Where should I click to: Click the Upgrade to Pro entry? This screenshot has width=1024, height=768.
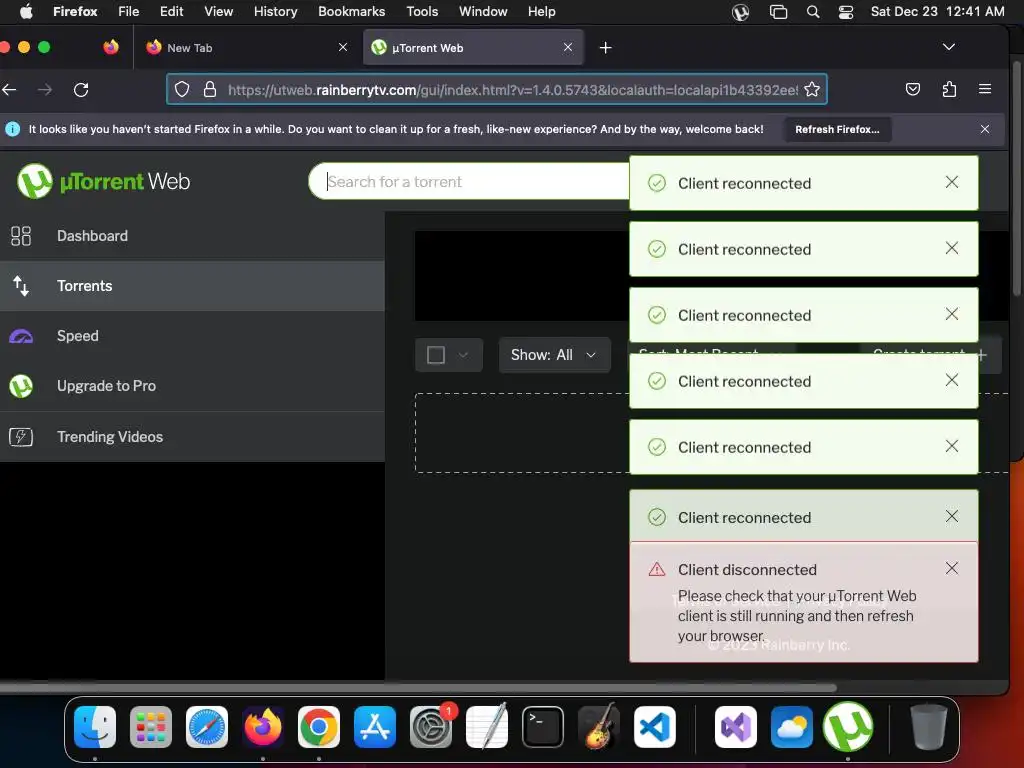[192, 386]
